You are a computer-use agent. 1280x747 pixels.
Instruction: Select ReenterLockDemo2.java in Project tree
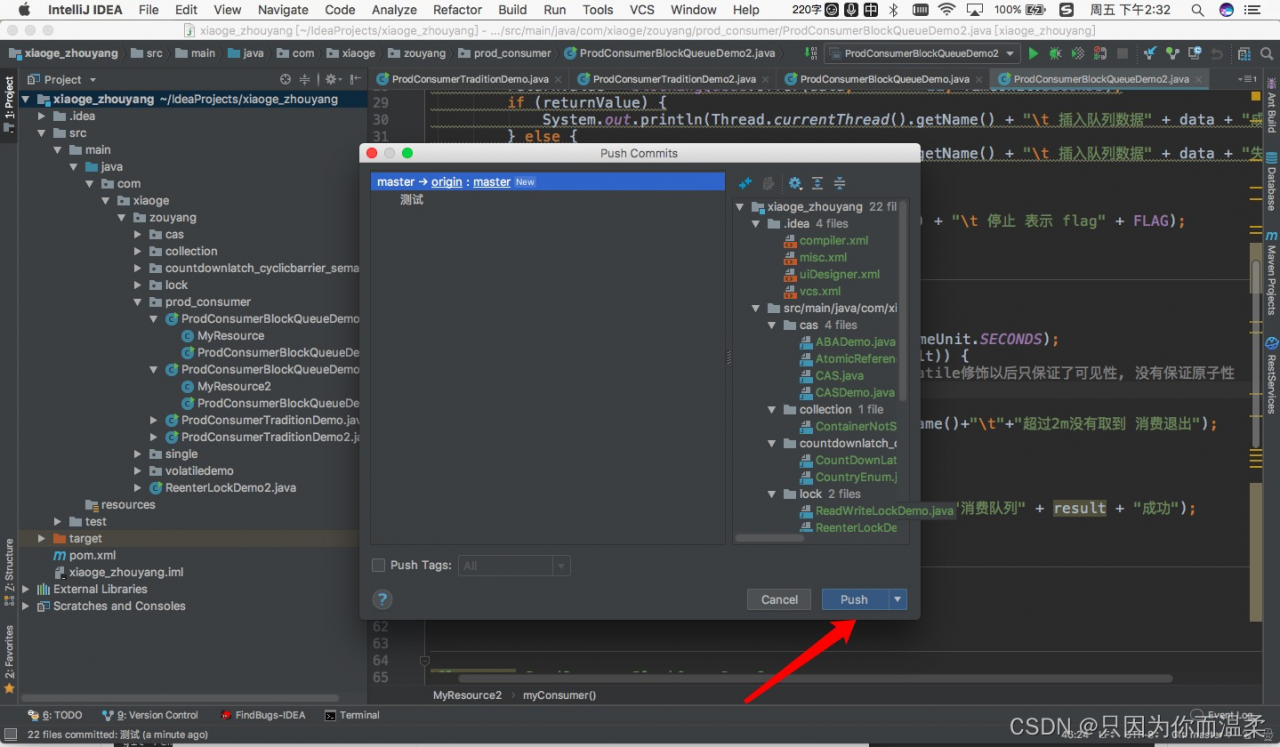point(230,488)
